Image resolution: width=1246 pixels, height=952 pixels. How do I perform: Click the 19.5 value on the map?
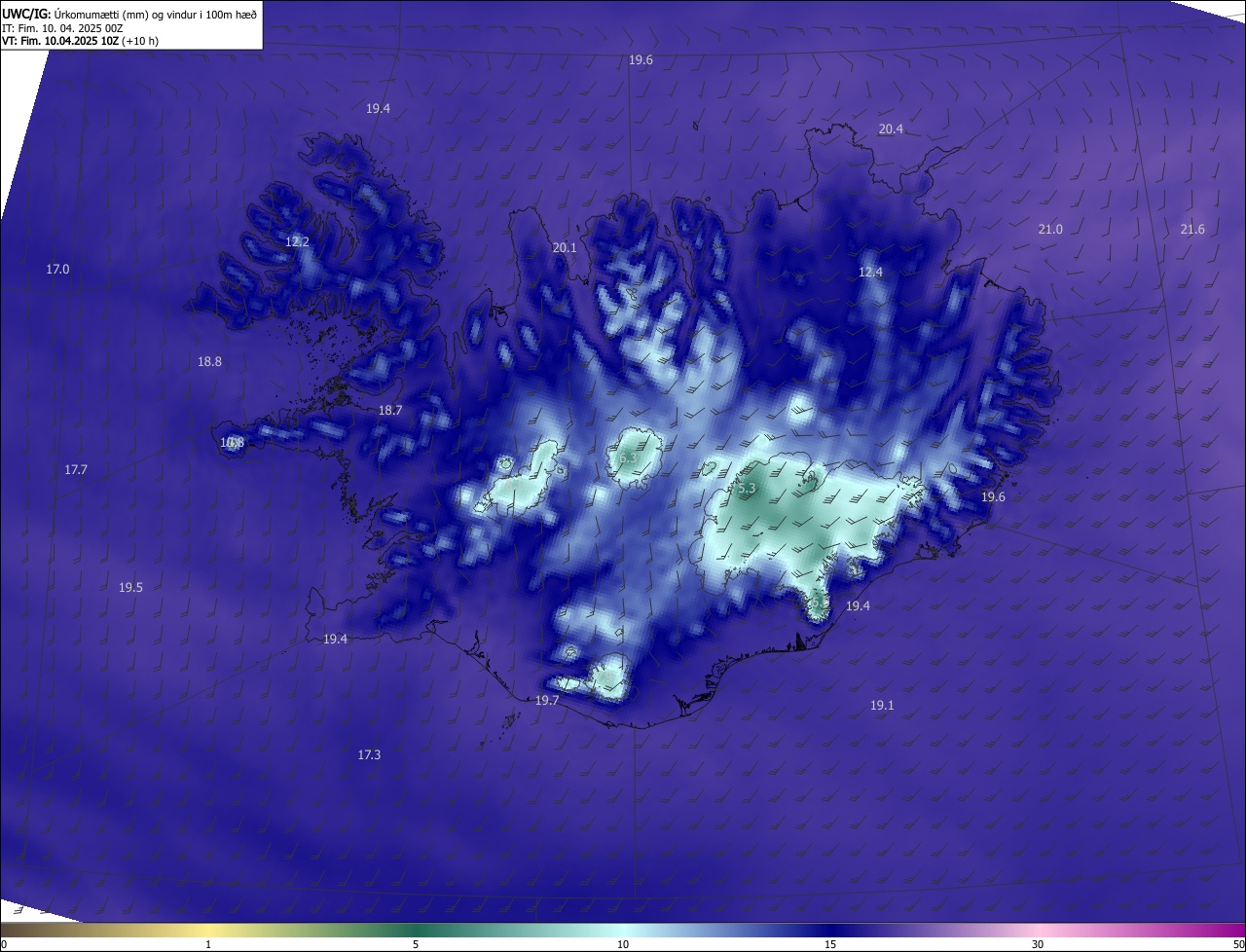[130, 588]
